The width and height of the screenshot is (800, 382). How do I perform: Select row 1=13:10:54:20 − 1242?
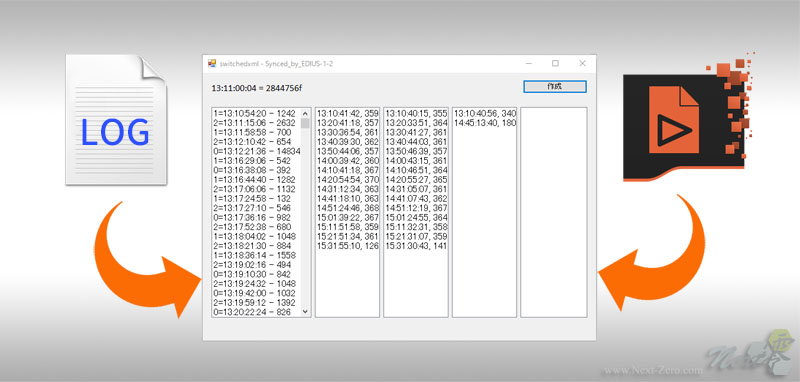[255, 113]
